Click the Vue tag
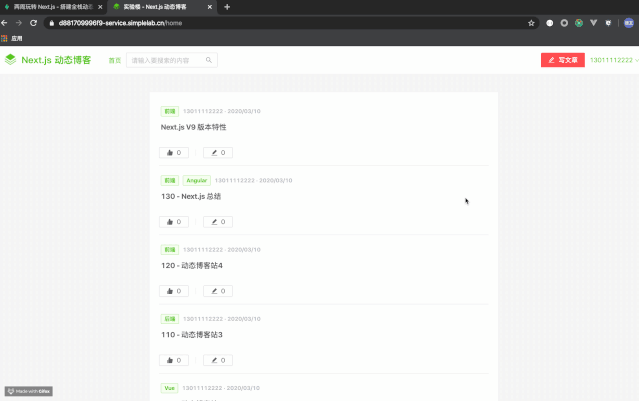The height and width of the screenshot is (401, 639). (169, 388)
